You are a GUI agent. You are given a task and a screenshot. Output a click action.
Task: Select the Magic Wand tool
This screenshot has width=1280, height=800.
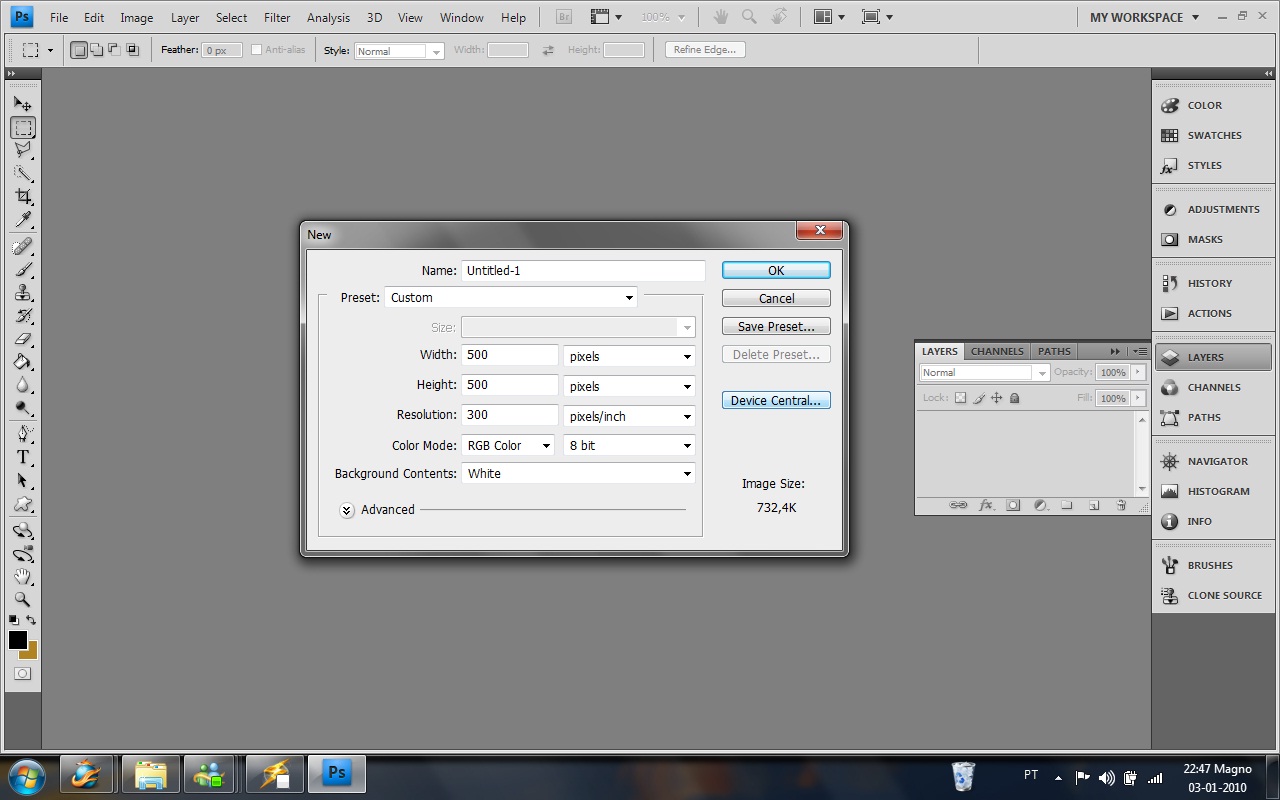click(x=23, y=173)
